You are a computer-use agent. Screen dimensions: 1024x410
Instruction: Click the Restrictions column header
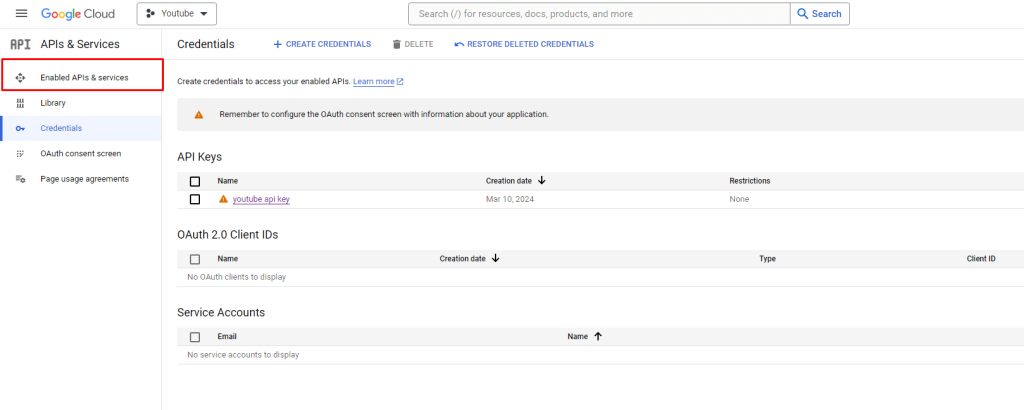(750, 181)
